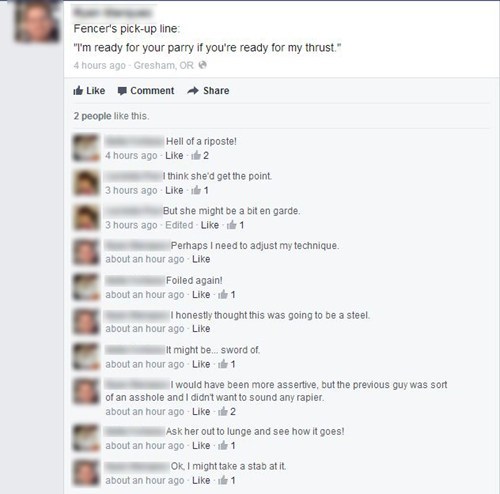Like the 'Perhaps I need to adjust my technique' comment
This screenshot has height=494, width=500.
pyautogui.click(x=201, y=259)
